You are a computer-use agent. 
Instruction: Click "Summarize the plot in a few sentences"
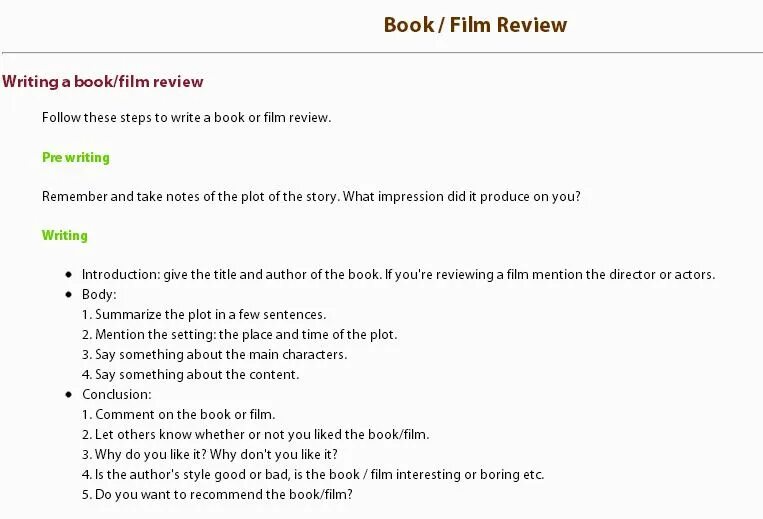point(204,314)
